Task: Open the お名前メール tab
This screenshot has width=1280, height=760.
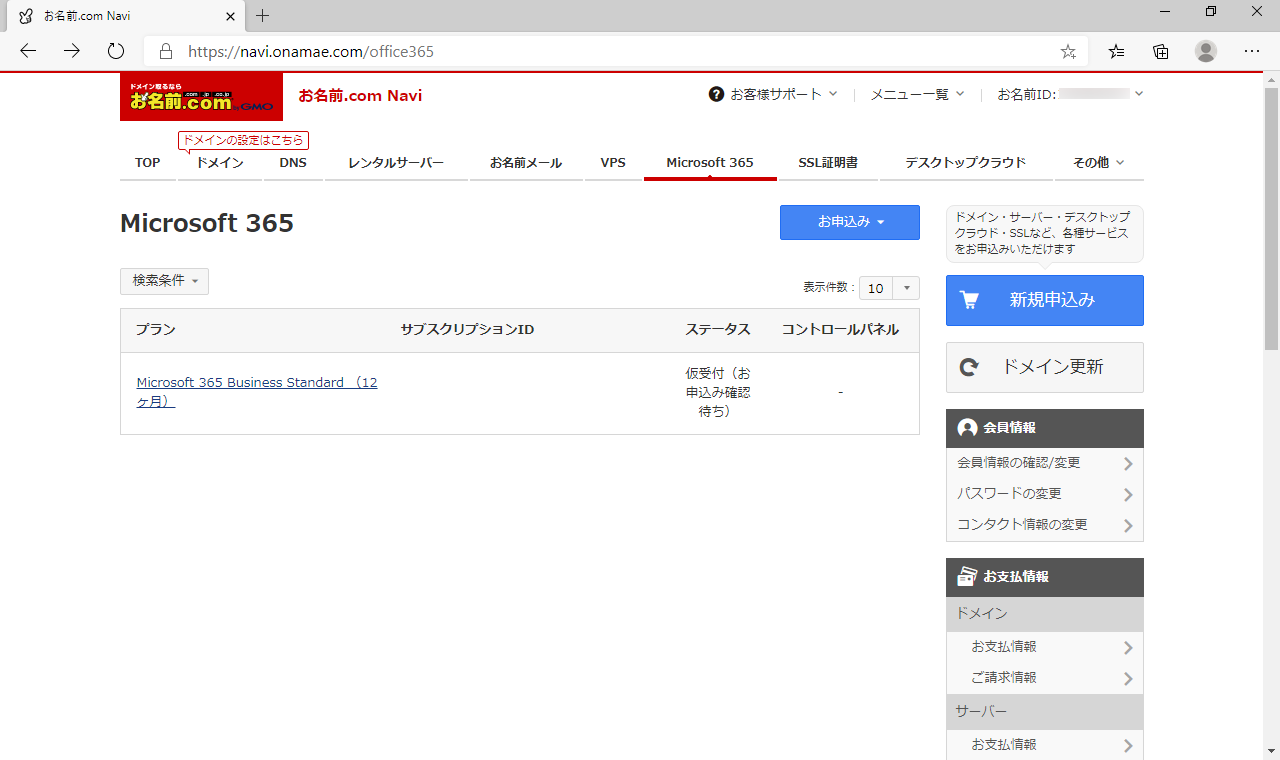Action: click(x=526, y=162)
